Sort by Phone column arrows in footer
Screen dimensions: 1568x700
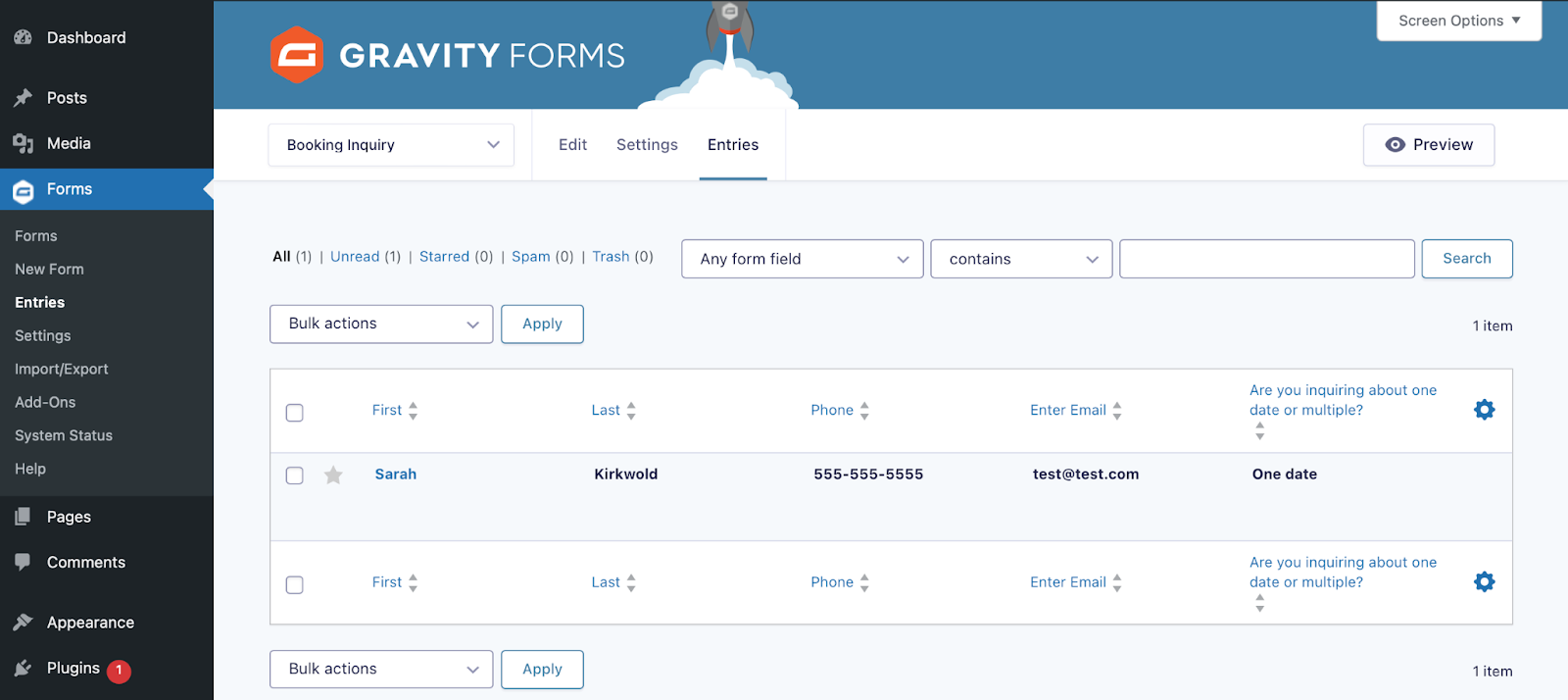(864, 583)
